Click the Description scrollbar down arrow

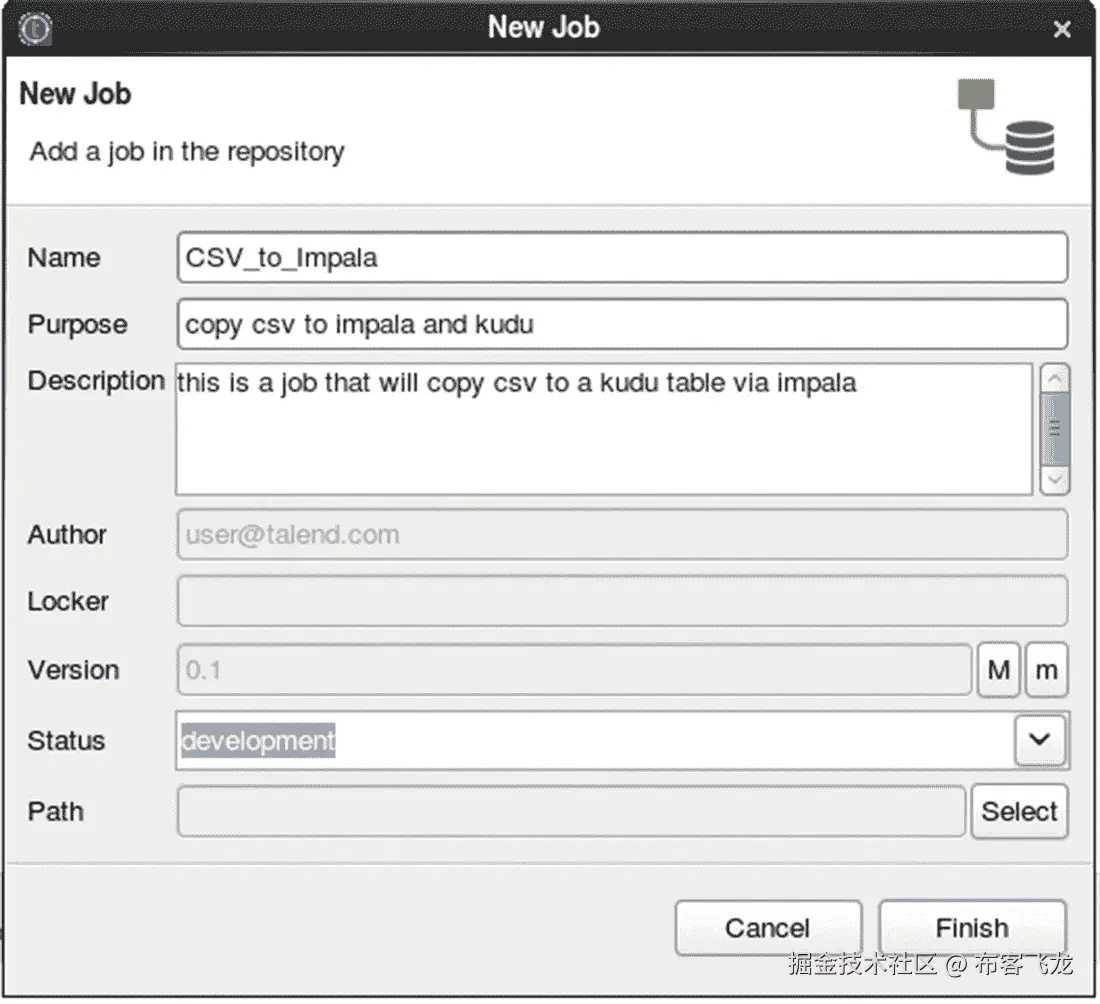(x=1054, y=481)
